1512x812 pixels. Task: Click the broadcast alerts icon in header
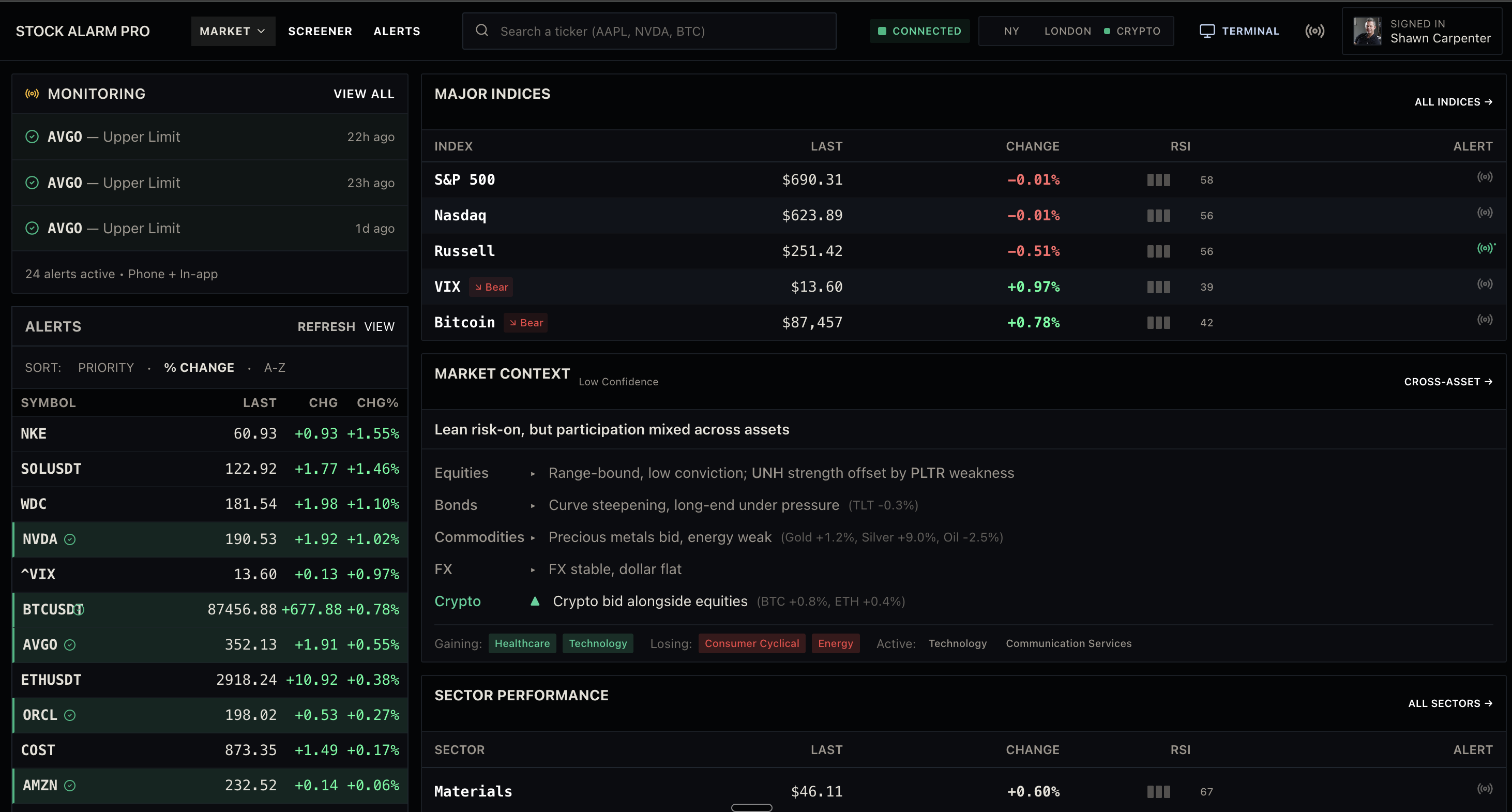click(x=1315, y=31)
